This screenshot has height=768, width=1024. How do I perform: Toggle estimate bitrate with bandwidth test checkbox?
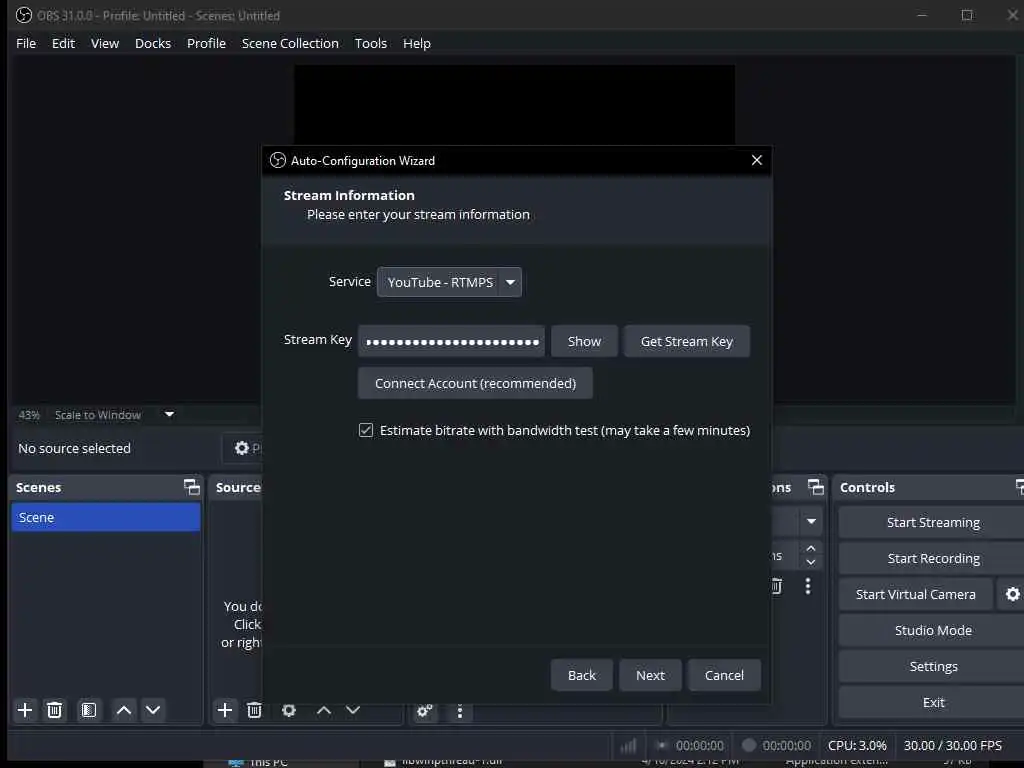tap(366, 430)
